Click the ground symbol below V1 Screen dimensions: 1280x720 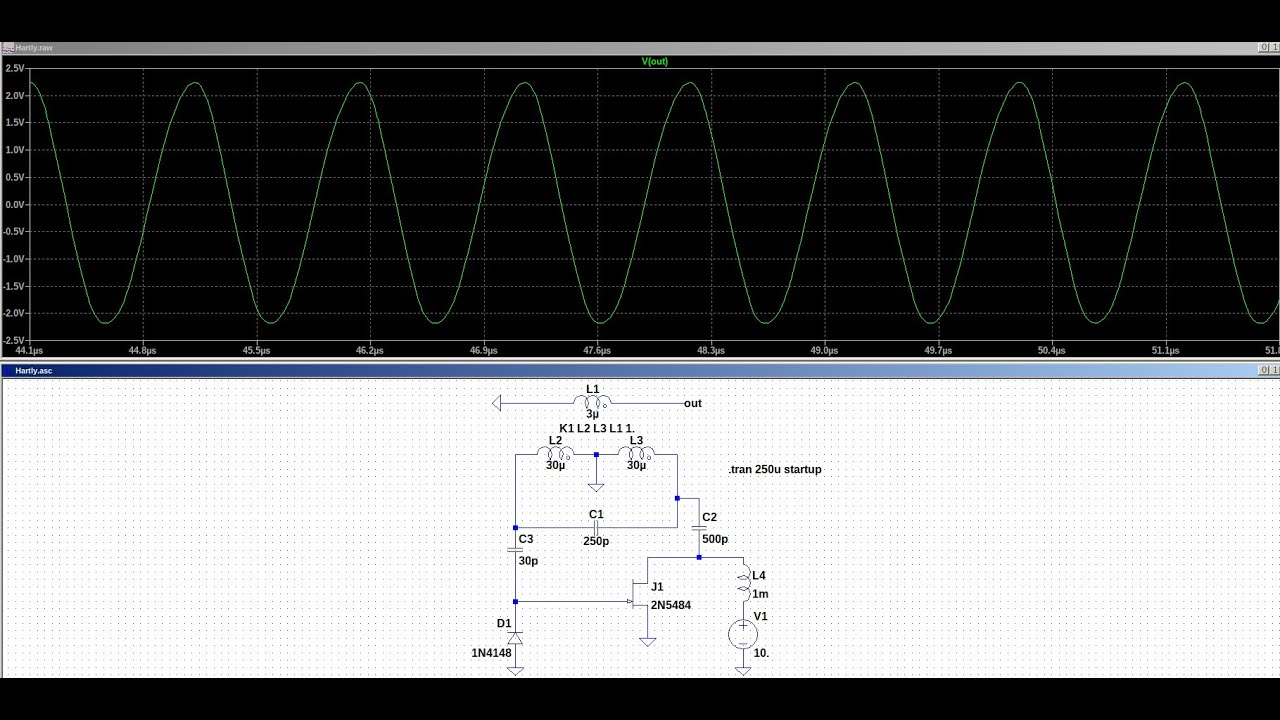pyautogui.click(x=743, y=671)
